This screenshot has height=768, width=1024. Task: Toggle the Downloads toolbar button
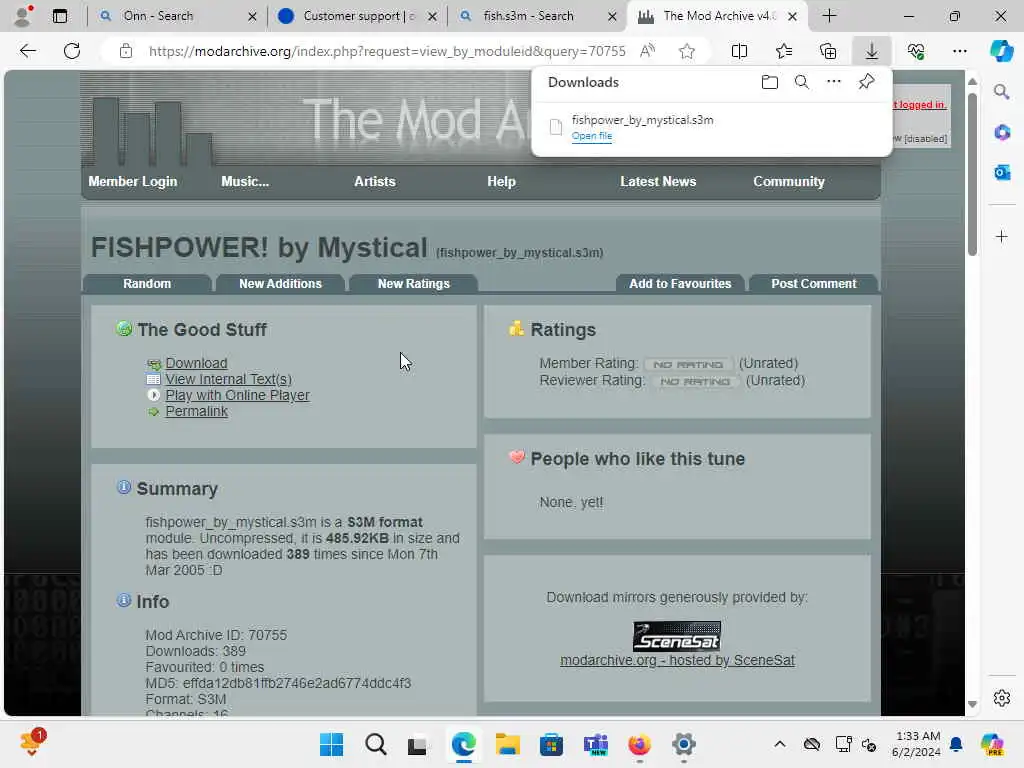(x=872, y=51)
